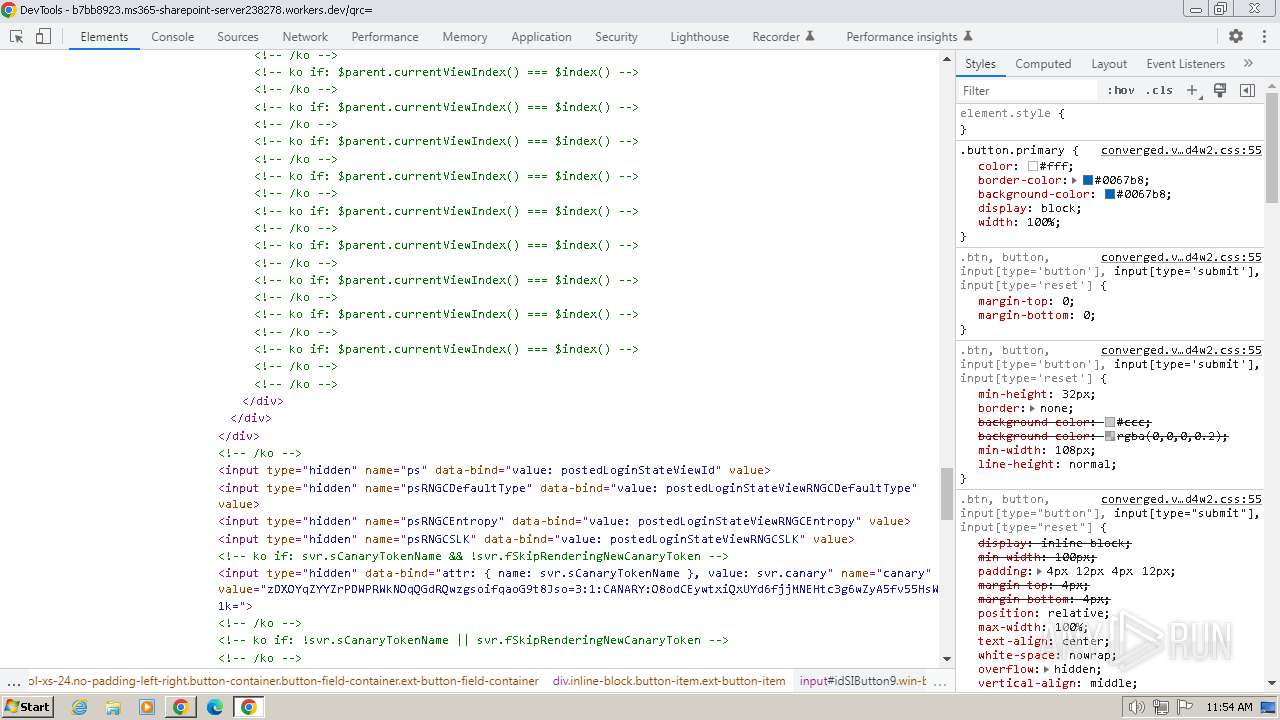Activate the element inspector picker icon
Viewport: 1280px width, 720px height.
(16, 36)
